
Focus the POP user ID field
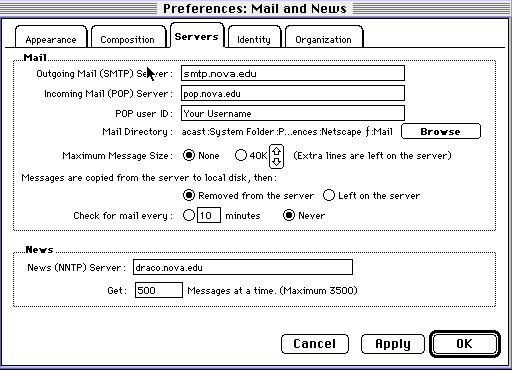pyautogui.click(x=293, y=113)
